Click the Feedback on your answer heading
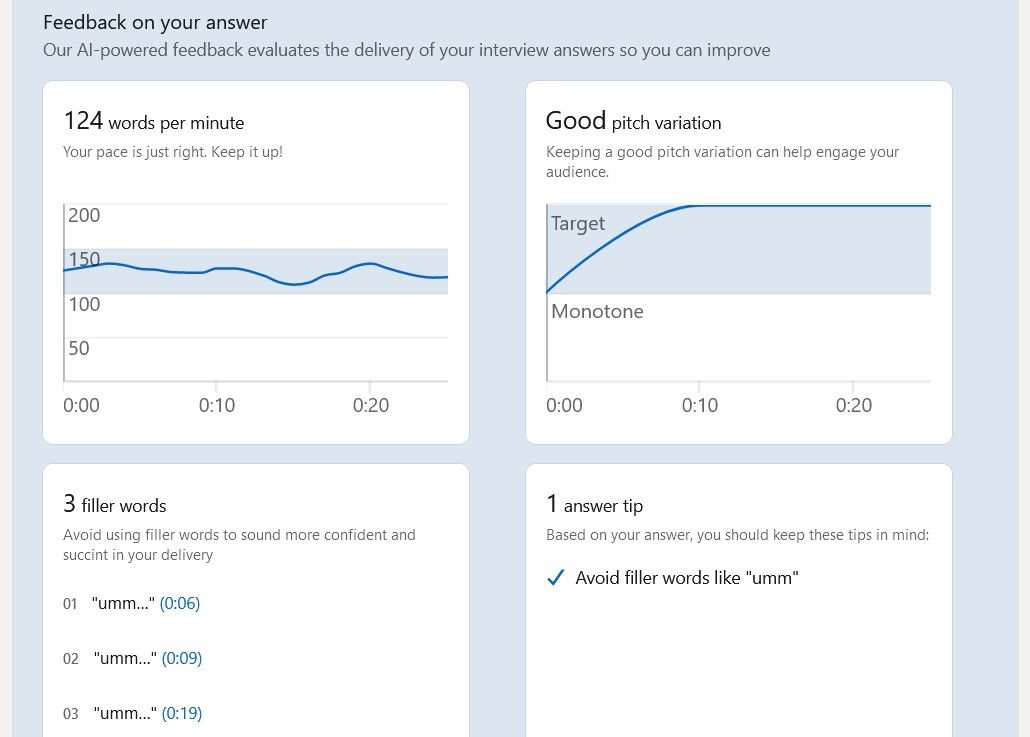1030x737 pixels. tap(155, 22)
